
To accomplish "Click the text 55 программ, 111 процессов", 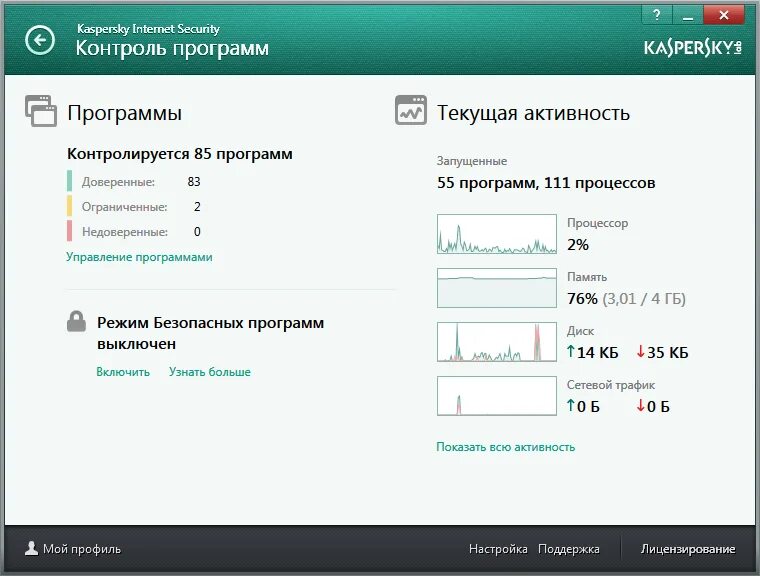I will pos(546,183).
